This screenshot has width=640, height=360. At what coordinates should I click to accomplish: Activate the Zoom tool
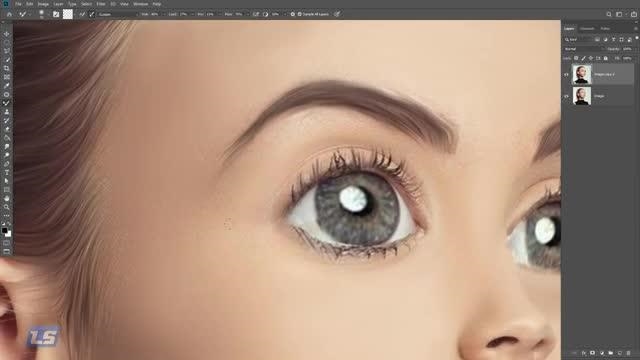[7, 207]
